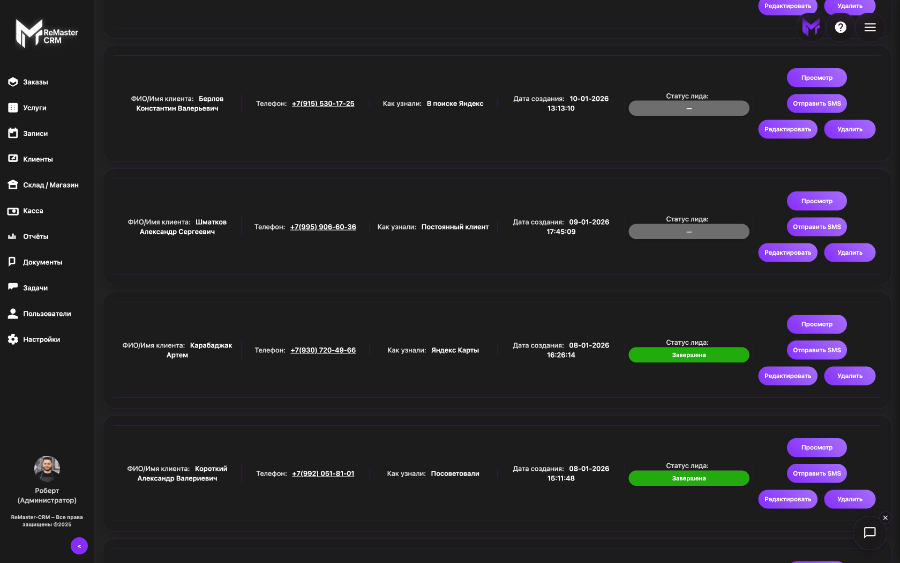900x563 pixels.
Task: Click Просмотр for Берлов Константин
Action: tap(816, 77)
